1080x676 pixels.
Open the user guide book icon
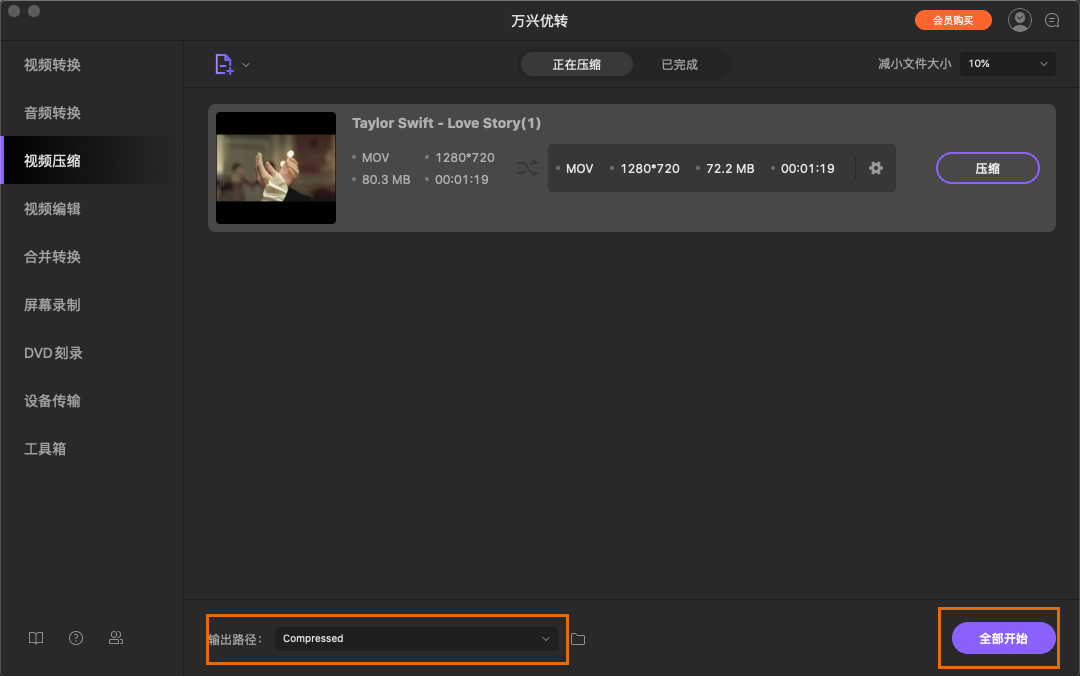pyautogui.click(x=36, y=638)
